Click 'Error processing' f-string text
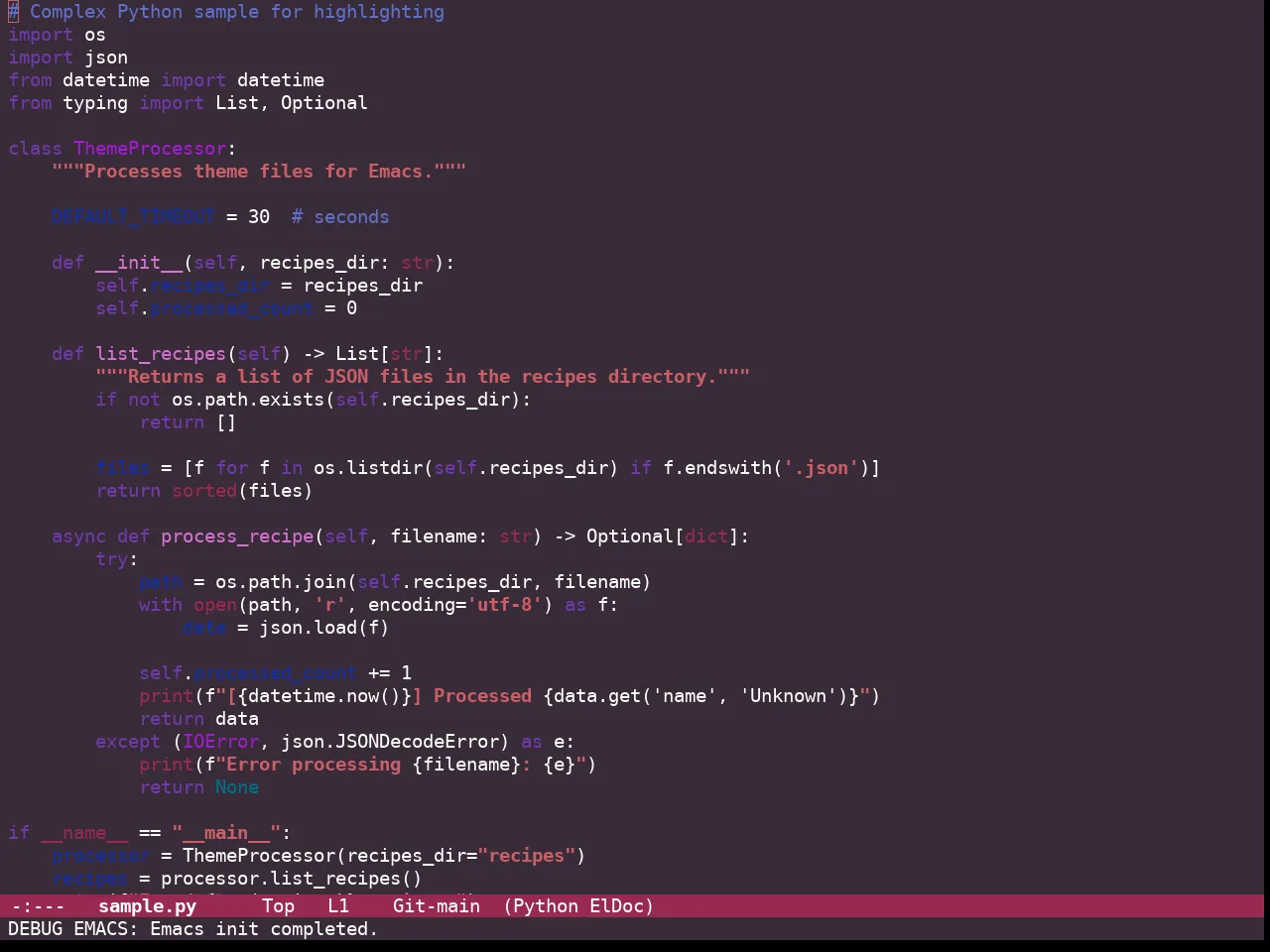The height and width of the screenshot is (952, 1270). 314,765
